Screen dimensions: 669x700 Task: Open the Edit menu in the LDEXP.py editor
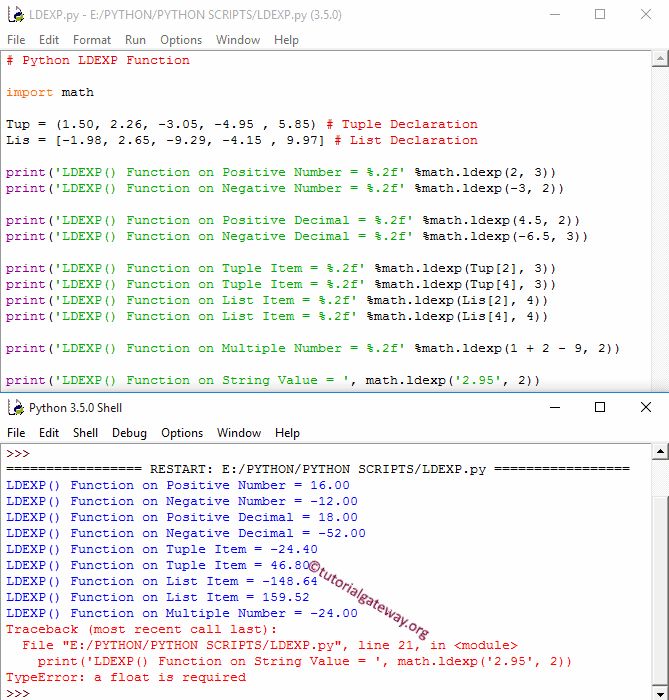coord(49,40)
